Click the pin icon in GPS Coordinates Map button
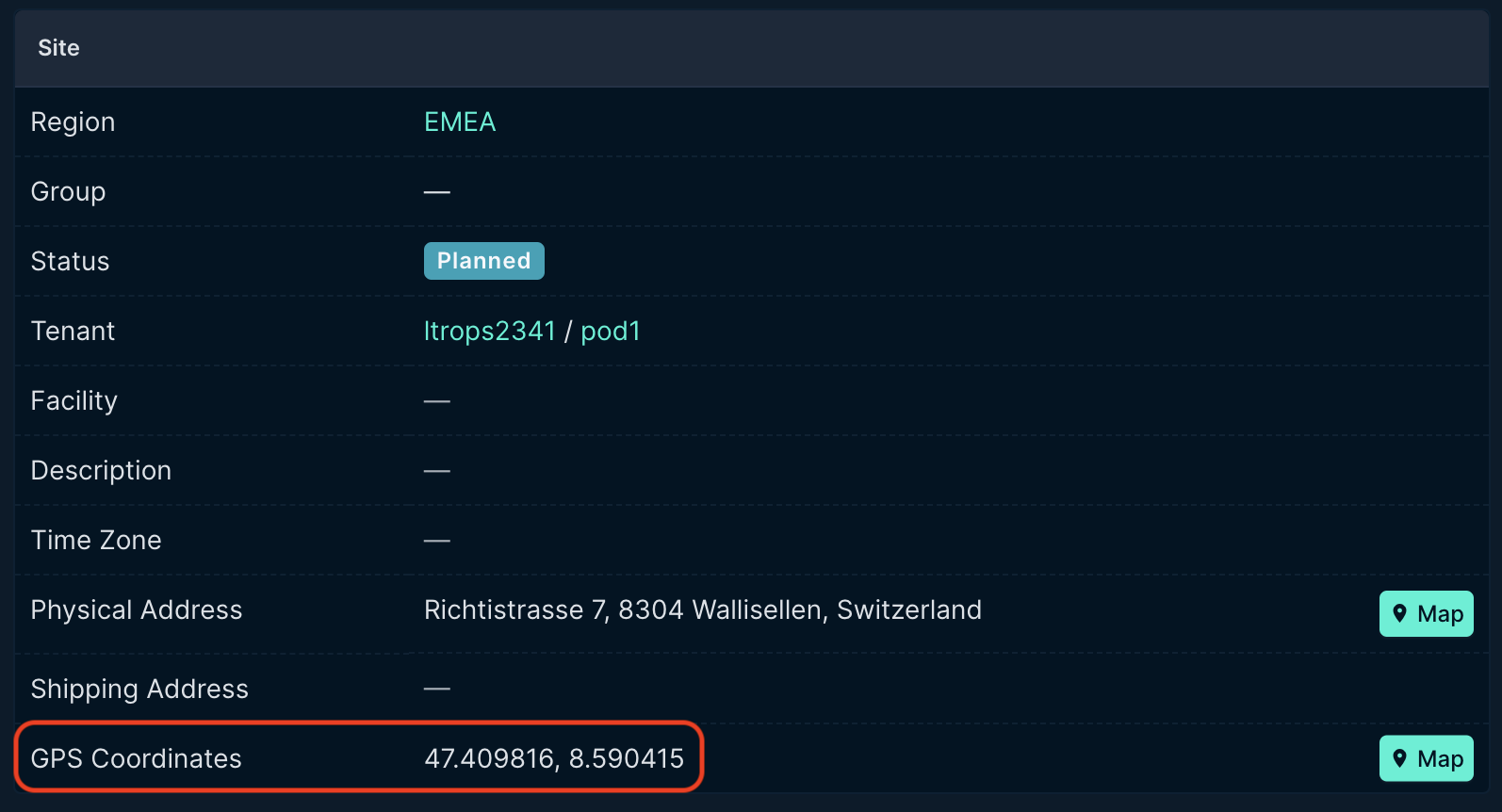Image resolution: width=1502 pixels, height=812 pixels. coord(1400,758)
